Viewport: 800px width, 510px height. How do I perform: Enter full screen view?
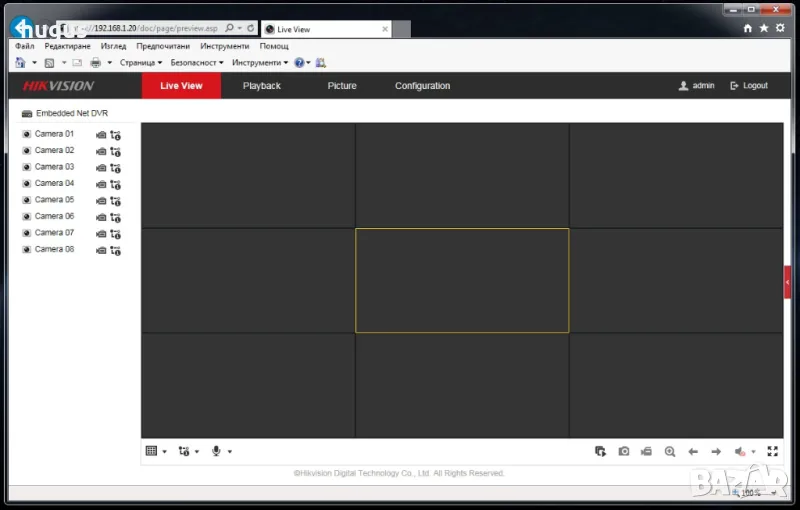[772, 452]
